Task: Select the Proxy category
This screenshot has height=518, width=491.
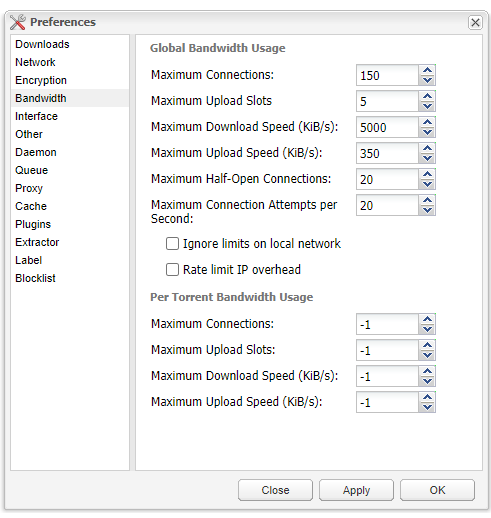Action: (x=70, y=188)
